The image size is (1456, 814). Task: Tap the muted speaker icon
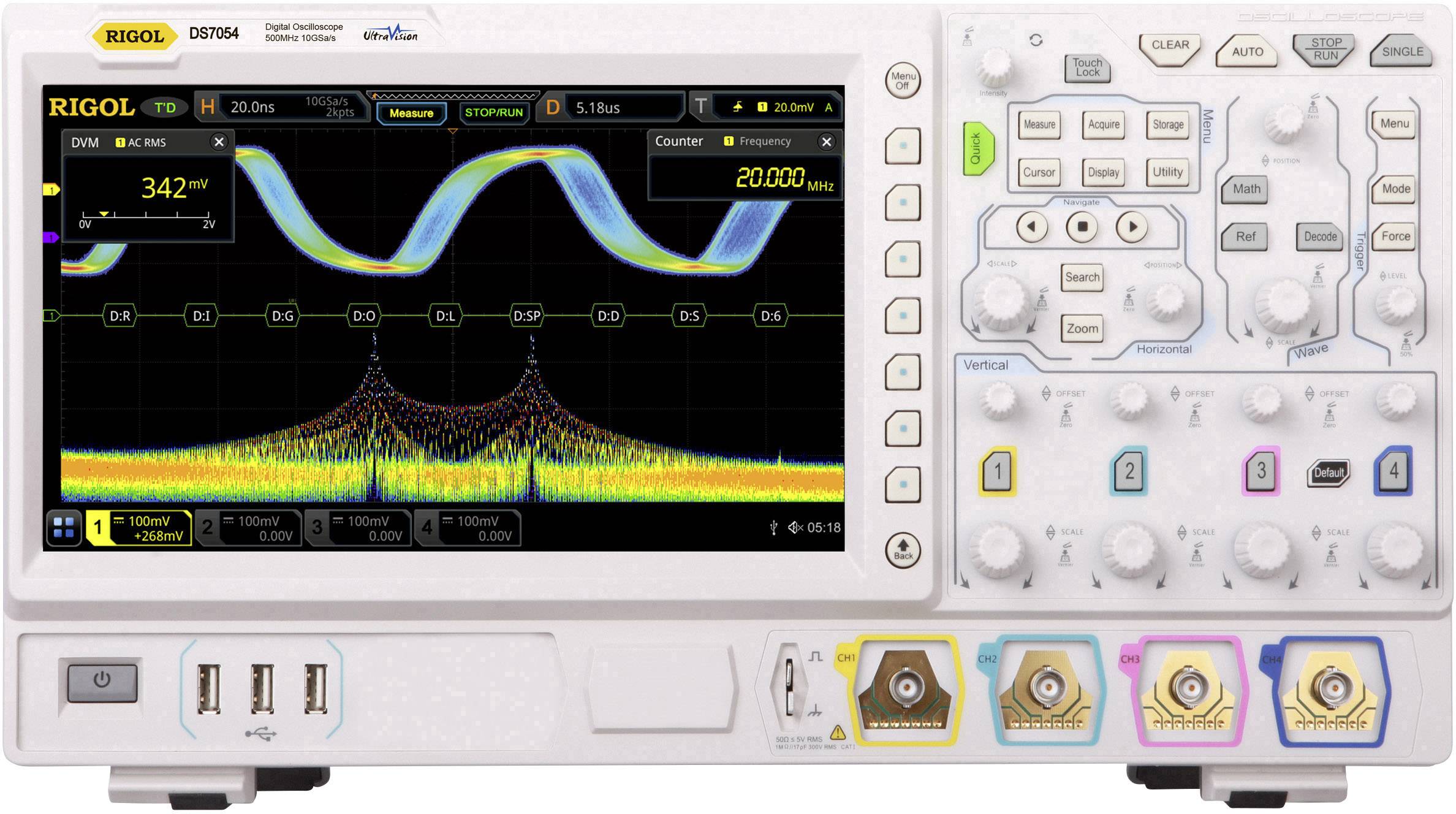[795, 527]
